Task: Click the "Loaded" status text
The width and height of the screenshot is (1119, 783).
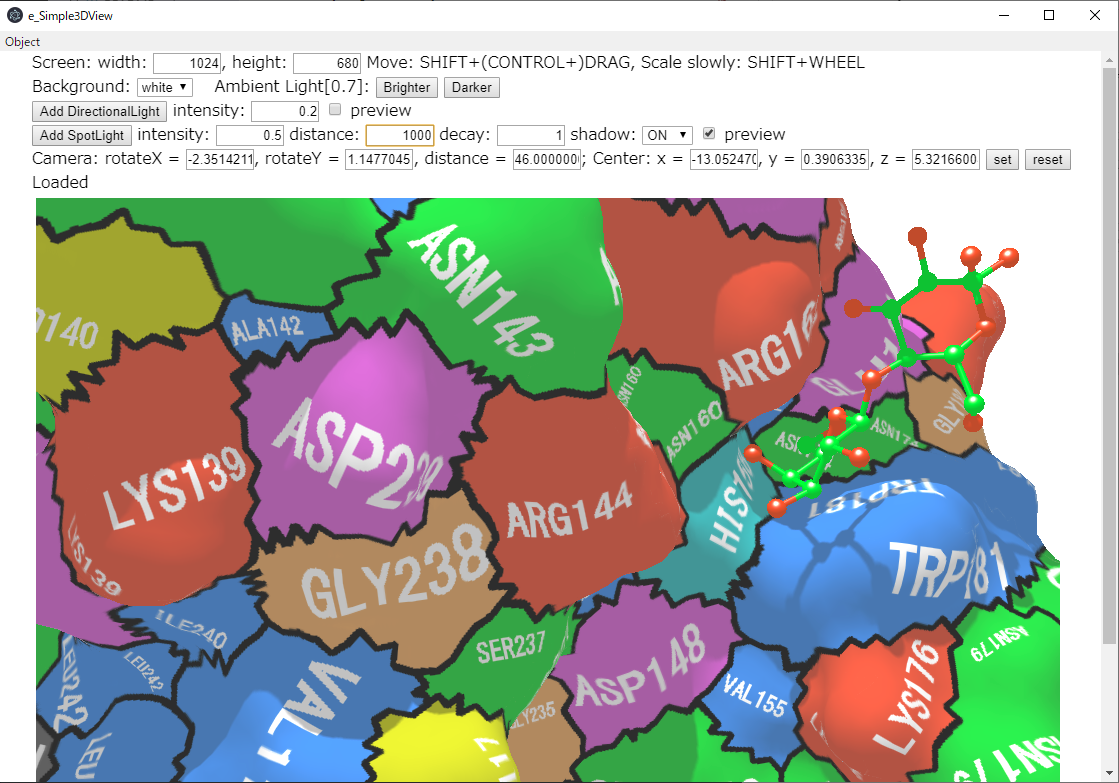Action: coord(60,183)
